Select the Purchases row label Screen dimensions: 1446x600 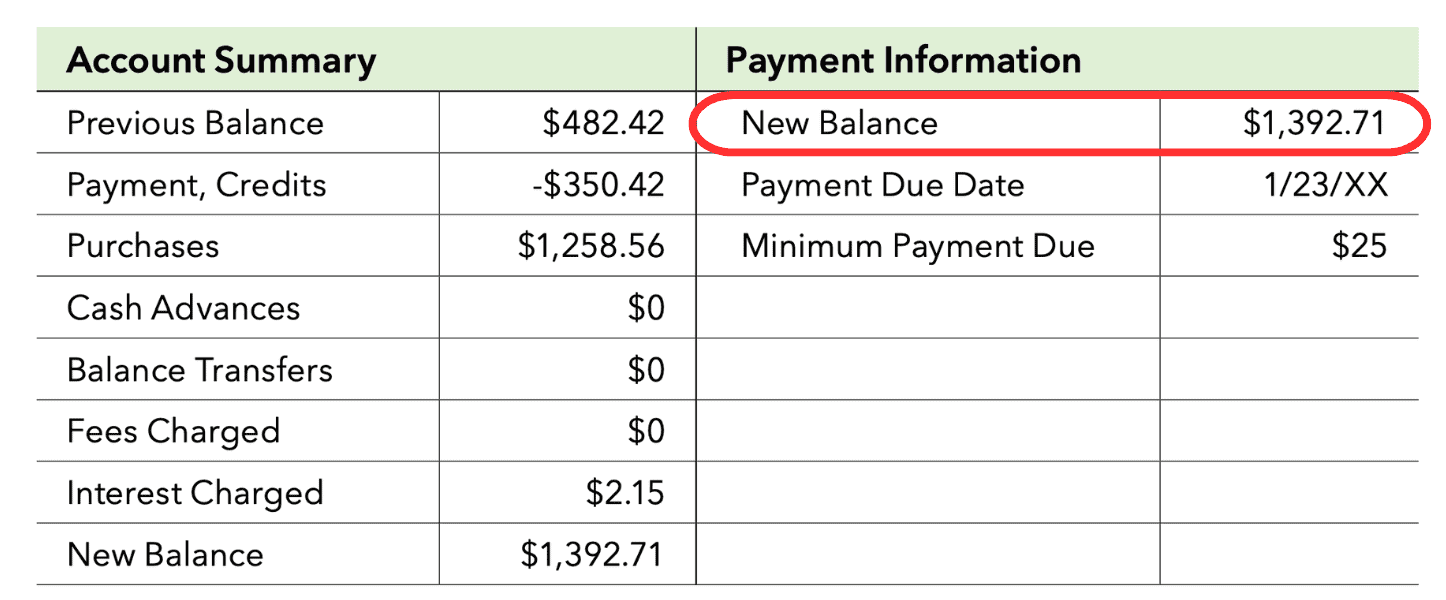142,246
